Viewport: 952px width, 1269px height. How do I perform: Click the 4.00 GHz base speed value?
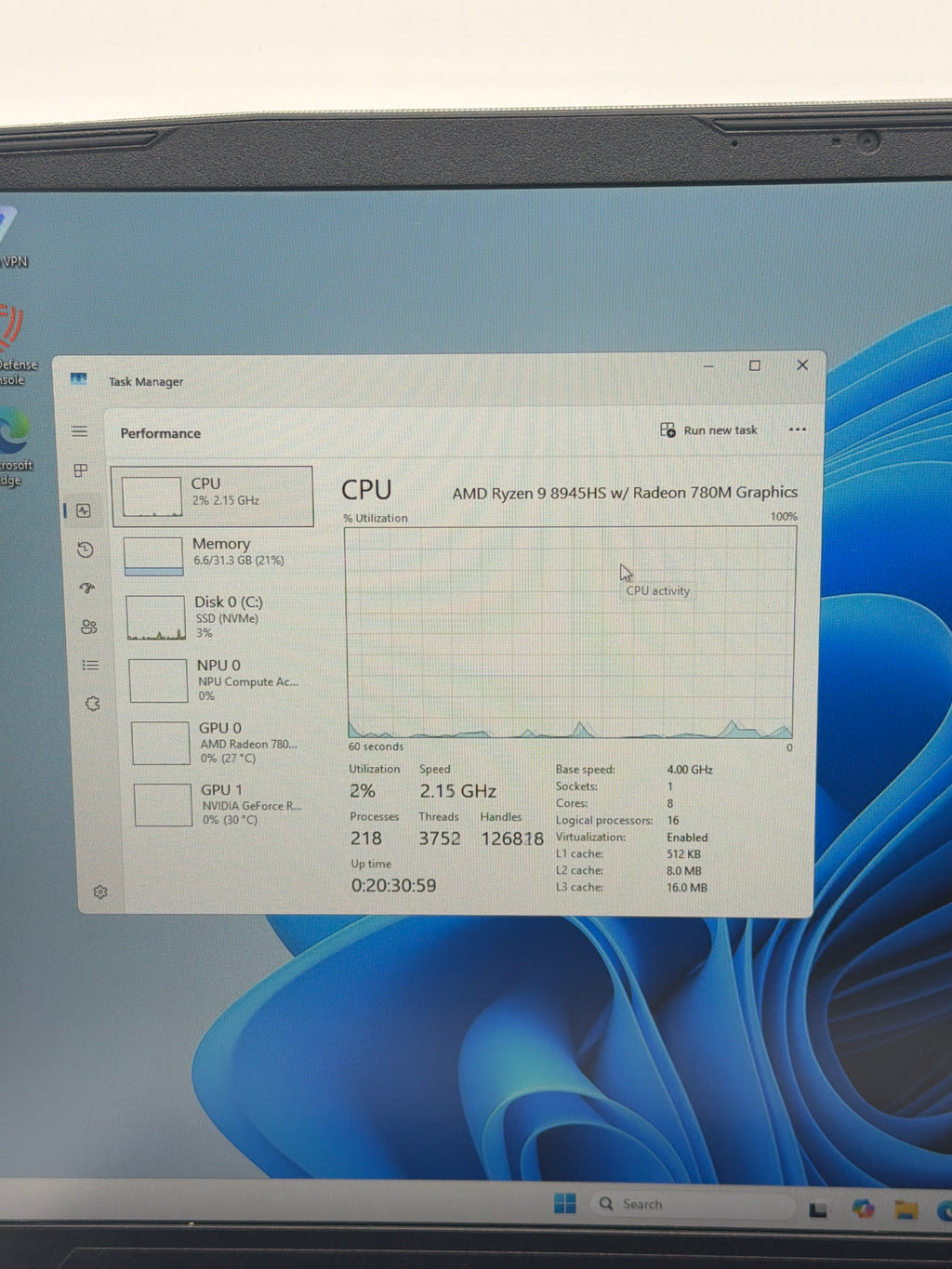690,770
